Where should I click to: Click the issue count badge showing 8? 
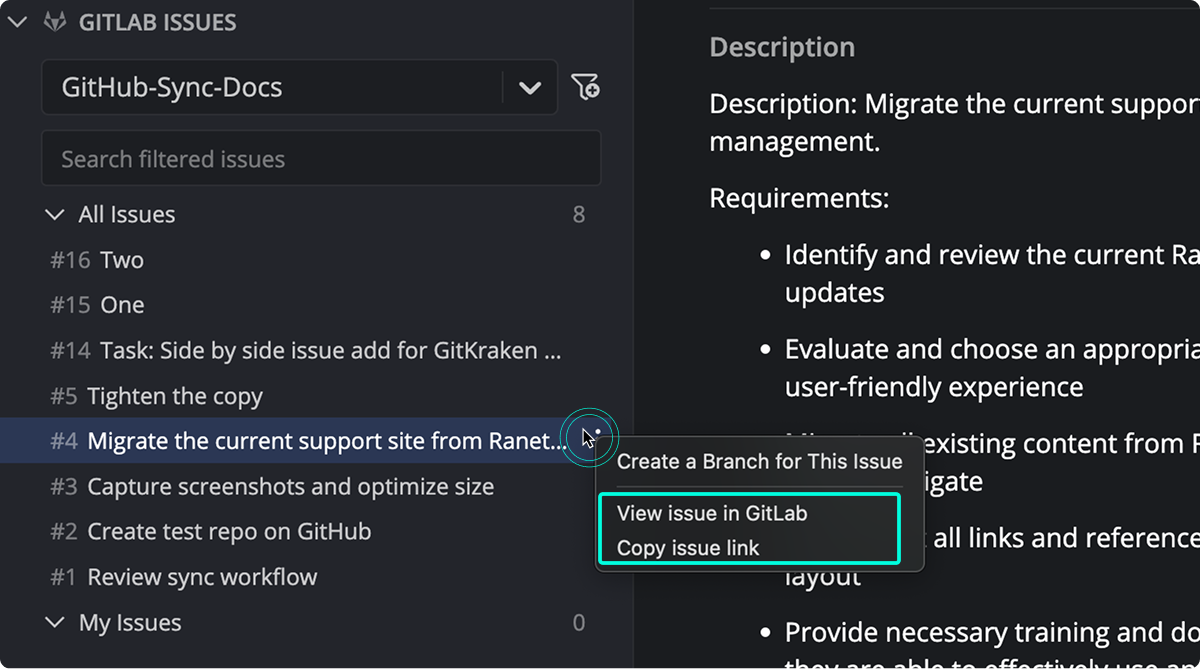(x=578, y=213)
